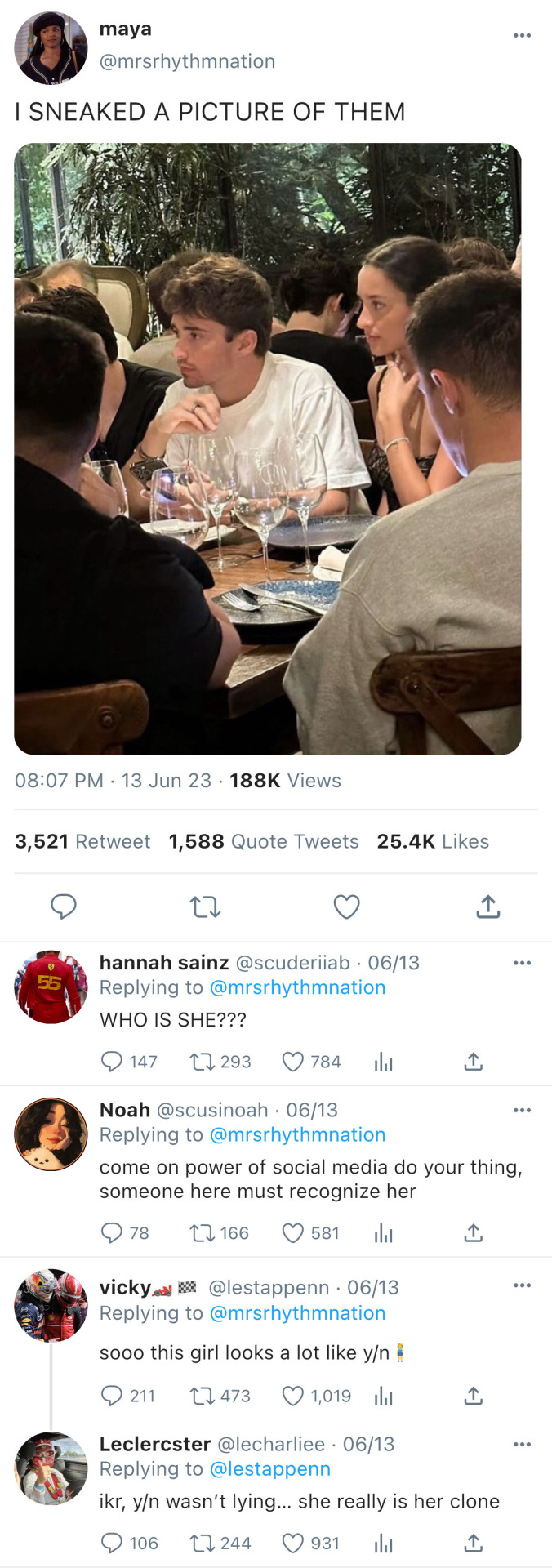
Task: Open maya's profile picture
Action: (x=51, y=48)
